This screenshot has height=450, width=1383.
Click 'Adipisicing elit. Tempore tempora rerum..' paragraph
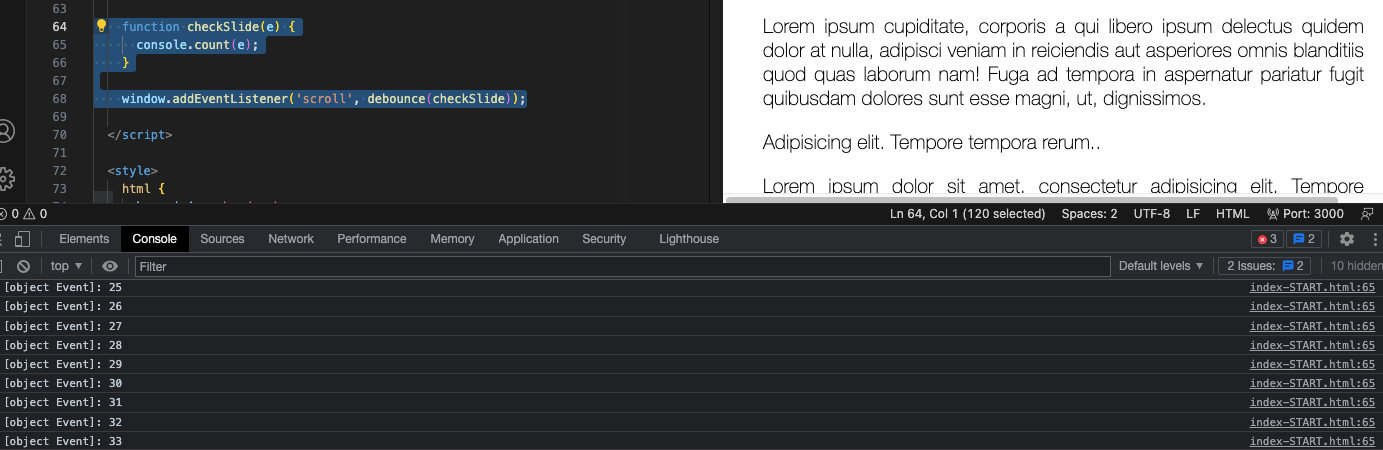tap(931, 143)
